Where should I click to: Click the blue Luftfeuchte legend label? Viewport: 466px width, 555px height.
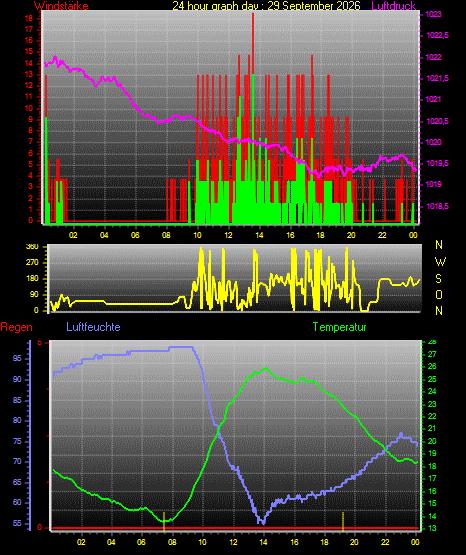[93, 327]
